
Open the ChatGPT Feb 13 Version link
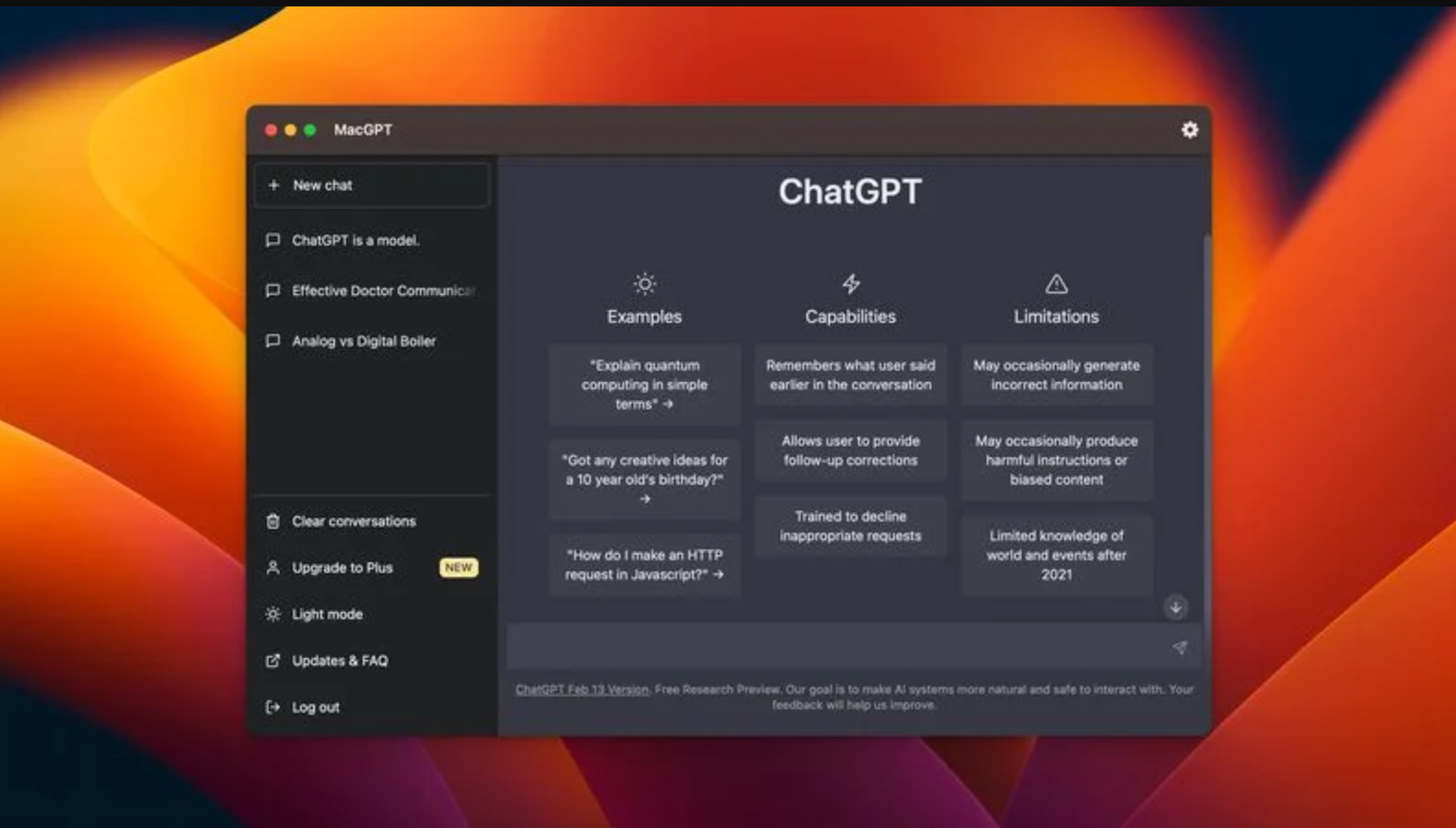[x=582, y=689]
